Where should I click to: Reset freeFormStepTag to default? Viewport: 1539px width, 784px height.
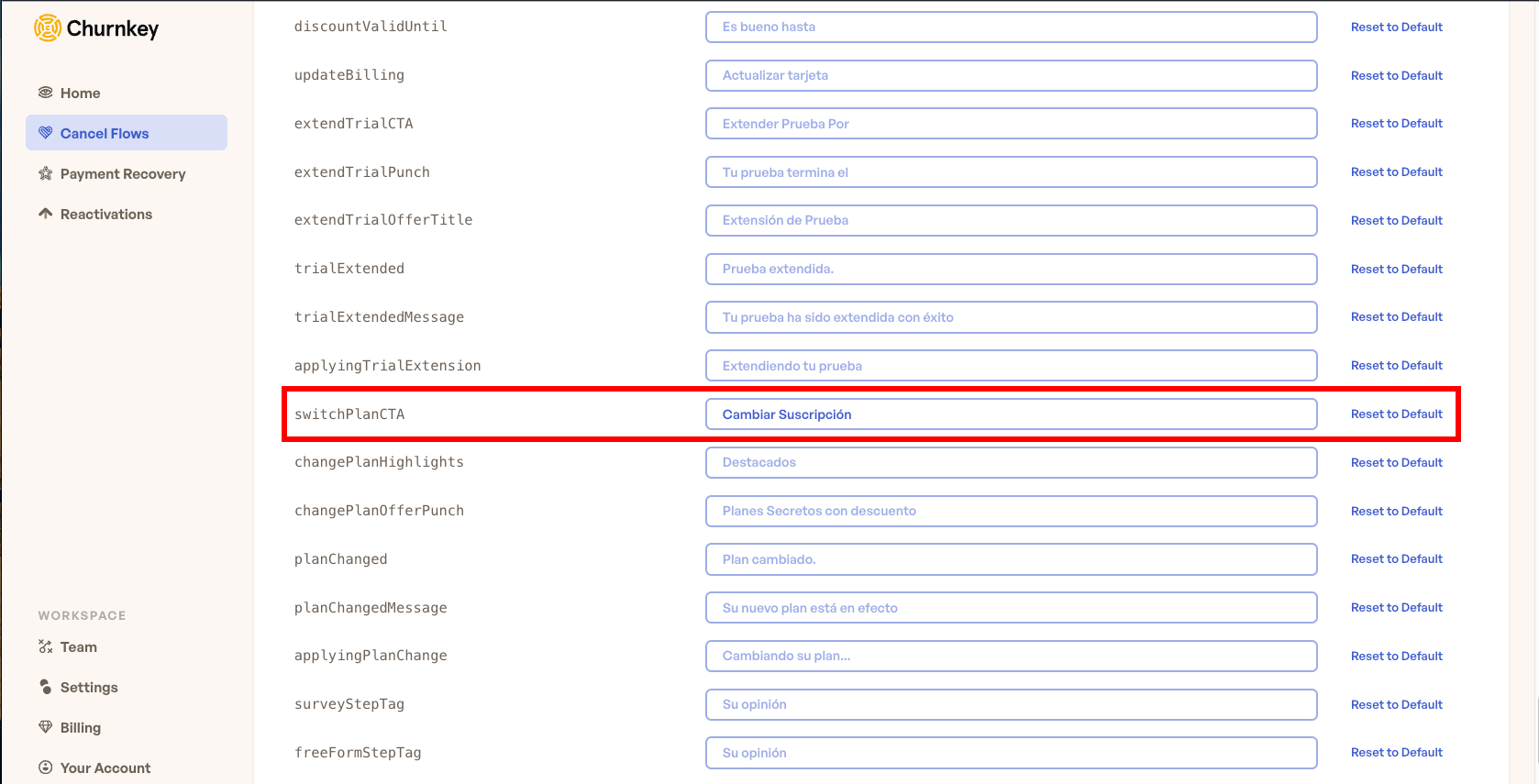pyautogui.click(x=1396, y=753)
